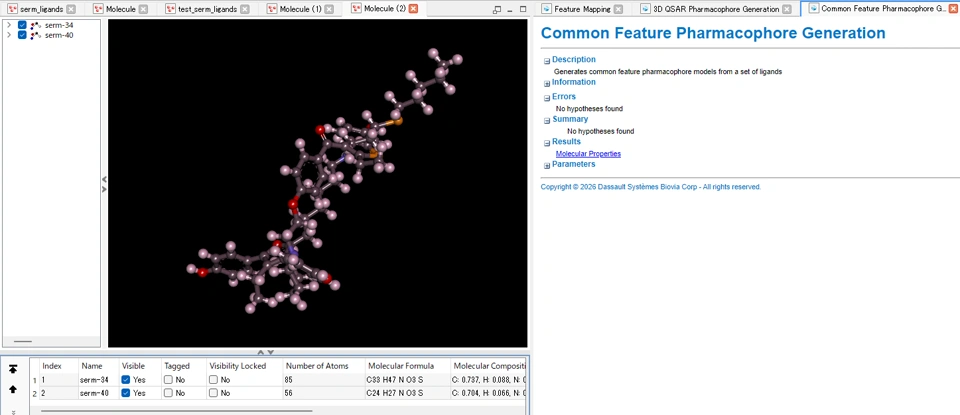
Task: Move table row up with arrow icon
Action: click(x=13, y=389)
